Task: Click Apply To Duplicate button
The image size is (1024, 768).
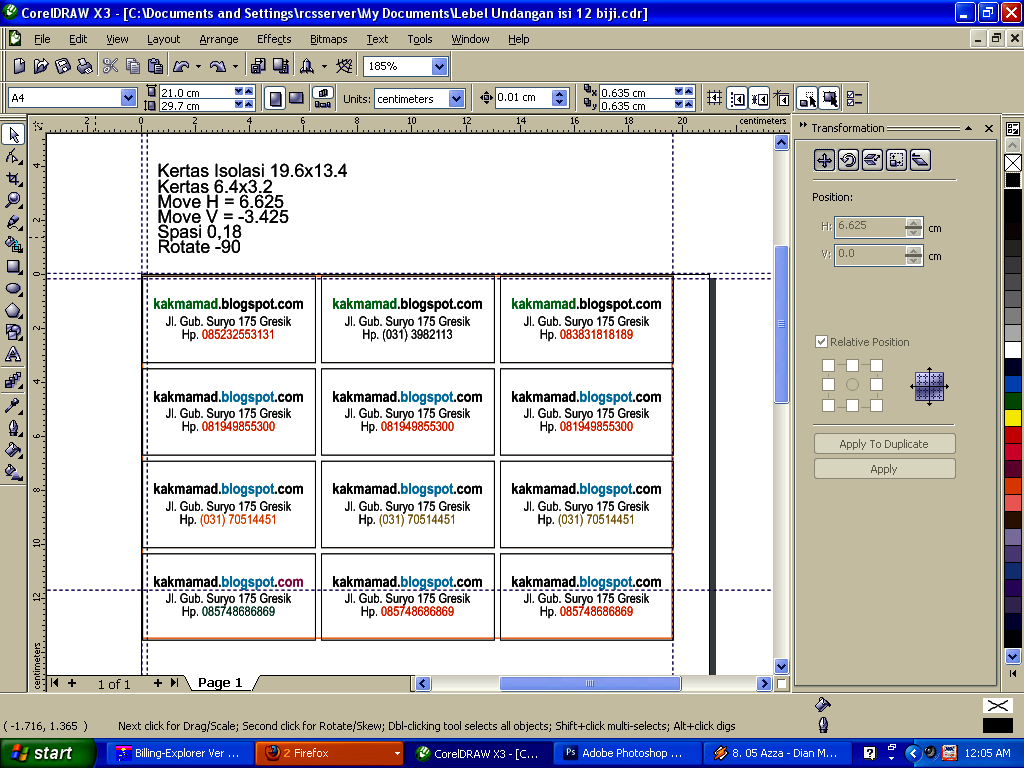Action: pyautogui.click(x=884, y=443)
